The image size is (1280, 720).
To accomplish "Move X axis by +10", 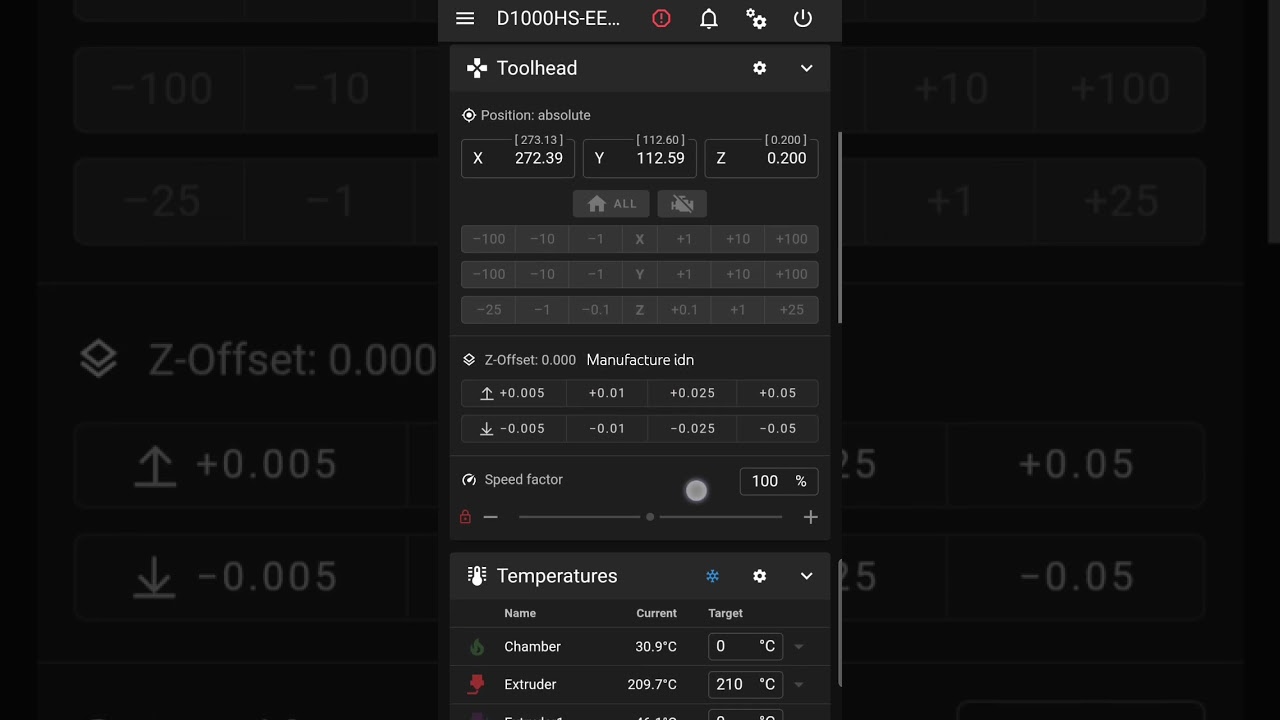I will (738, 239).
